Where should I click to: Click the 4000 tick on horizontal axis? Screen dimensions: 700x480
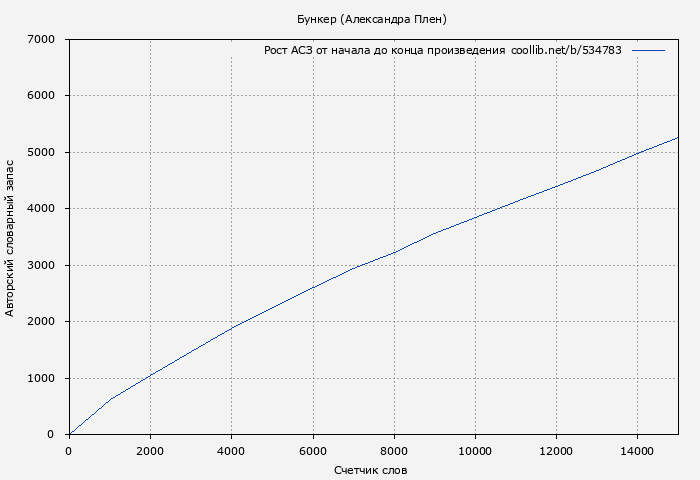(231, 451)
